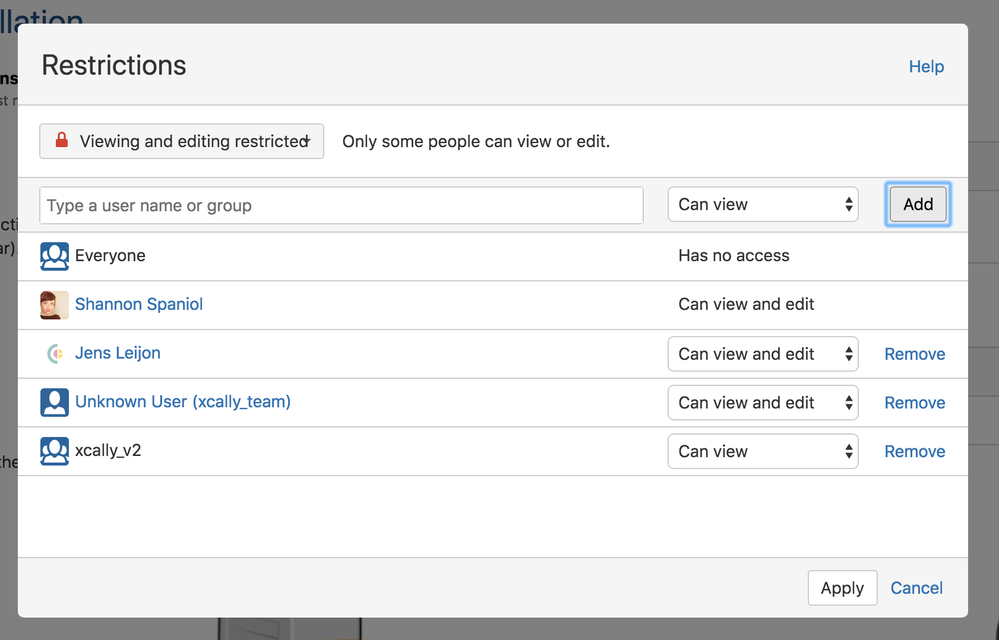Remove Jens Leijon from restrictions
999x640 pixels.
point(914,354)
